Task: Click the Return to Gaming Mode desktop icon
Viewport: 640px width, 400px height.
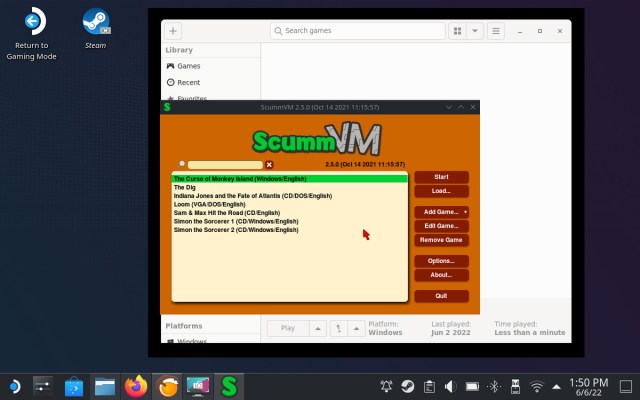Action: pos(32,33)
